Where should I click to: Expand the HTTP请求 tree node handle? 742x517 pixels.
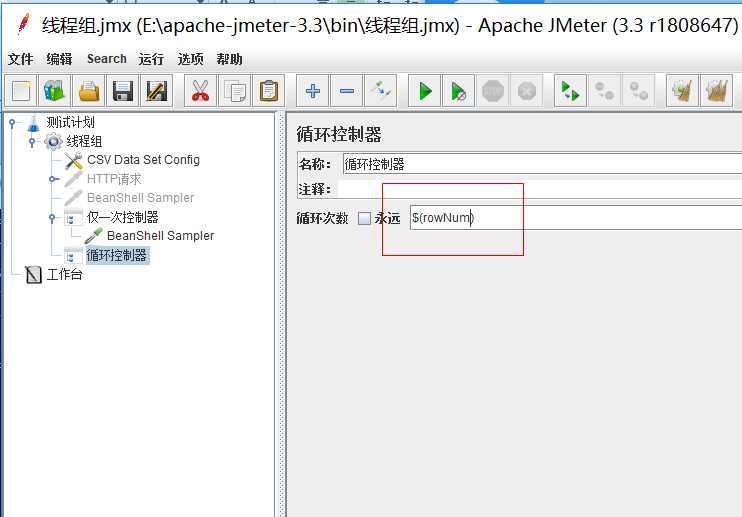(x=53, y=179)
